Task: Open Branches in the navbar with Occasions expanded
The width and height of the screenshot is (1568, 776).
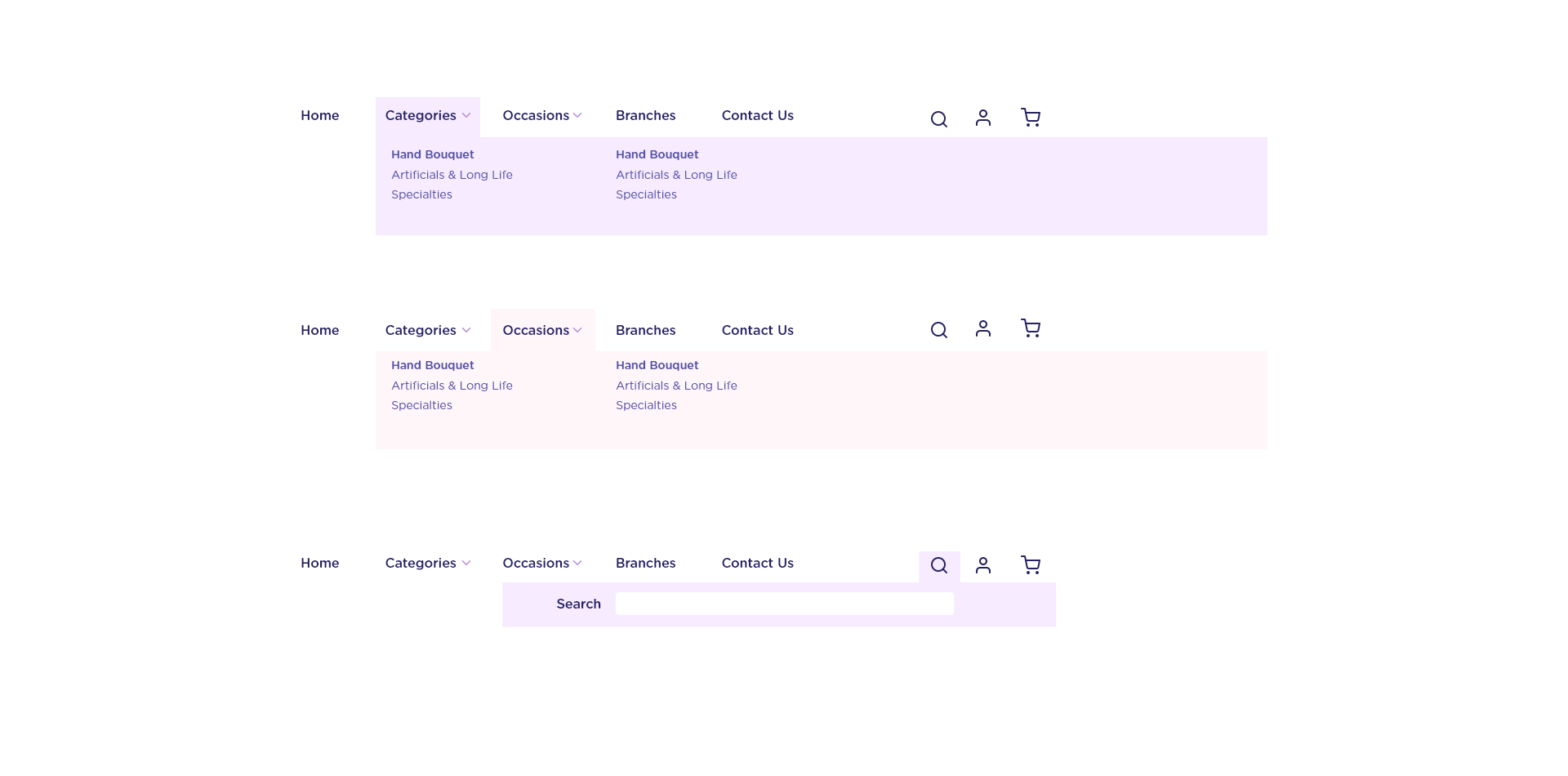Action: (645, 331)
